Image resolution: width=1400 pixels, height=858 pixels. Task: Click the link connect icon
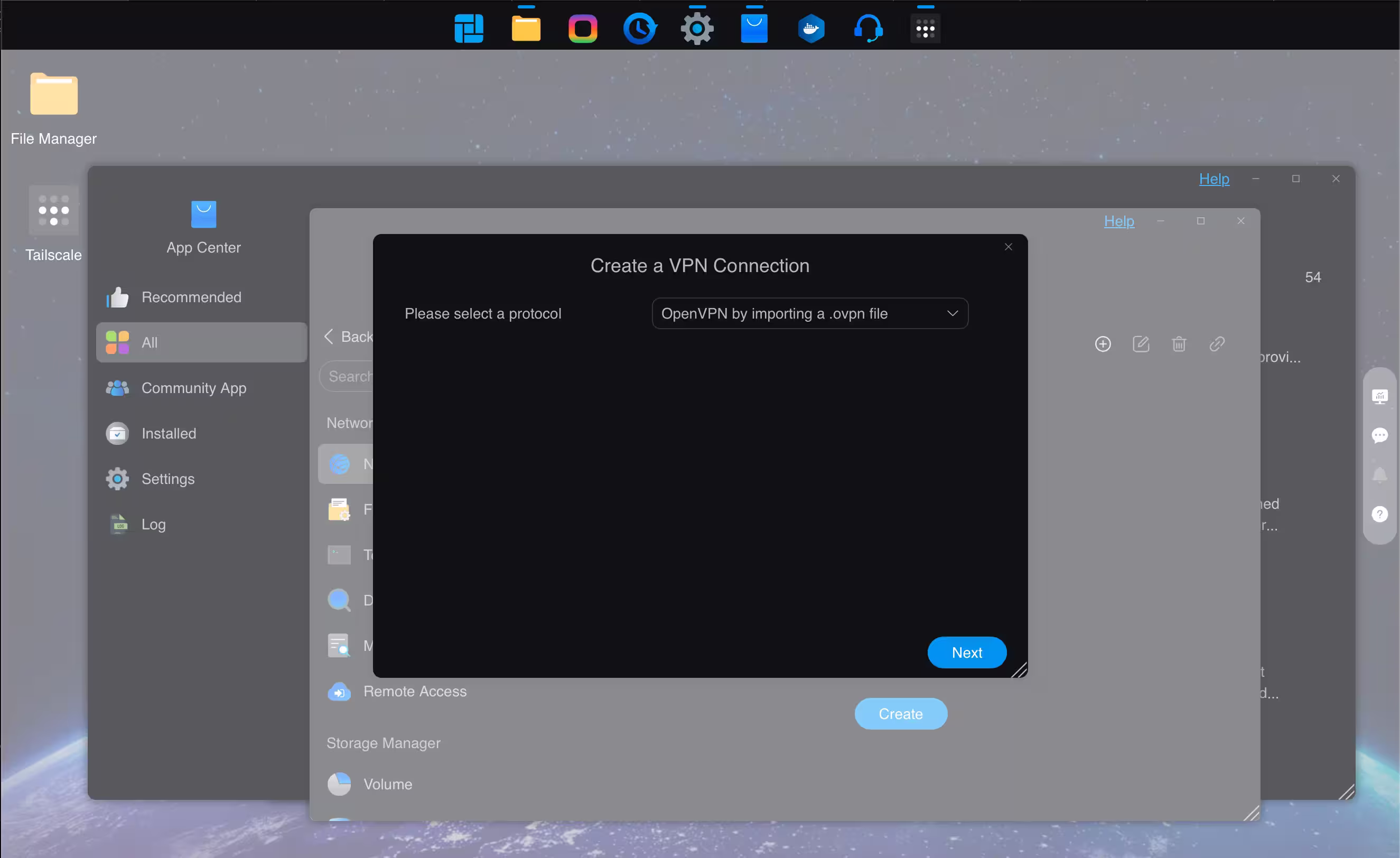pyautogui.click(x=1217, y=344)
